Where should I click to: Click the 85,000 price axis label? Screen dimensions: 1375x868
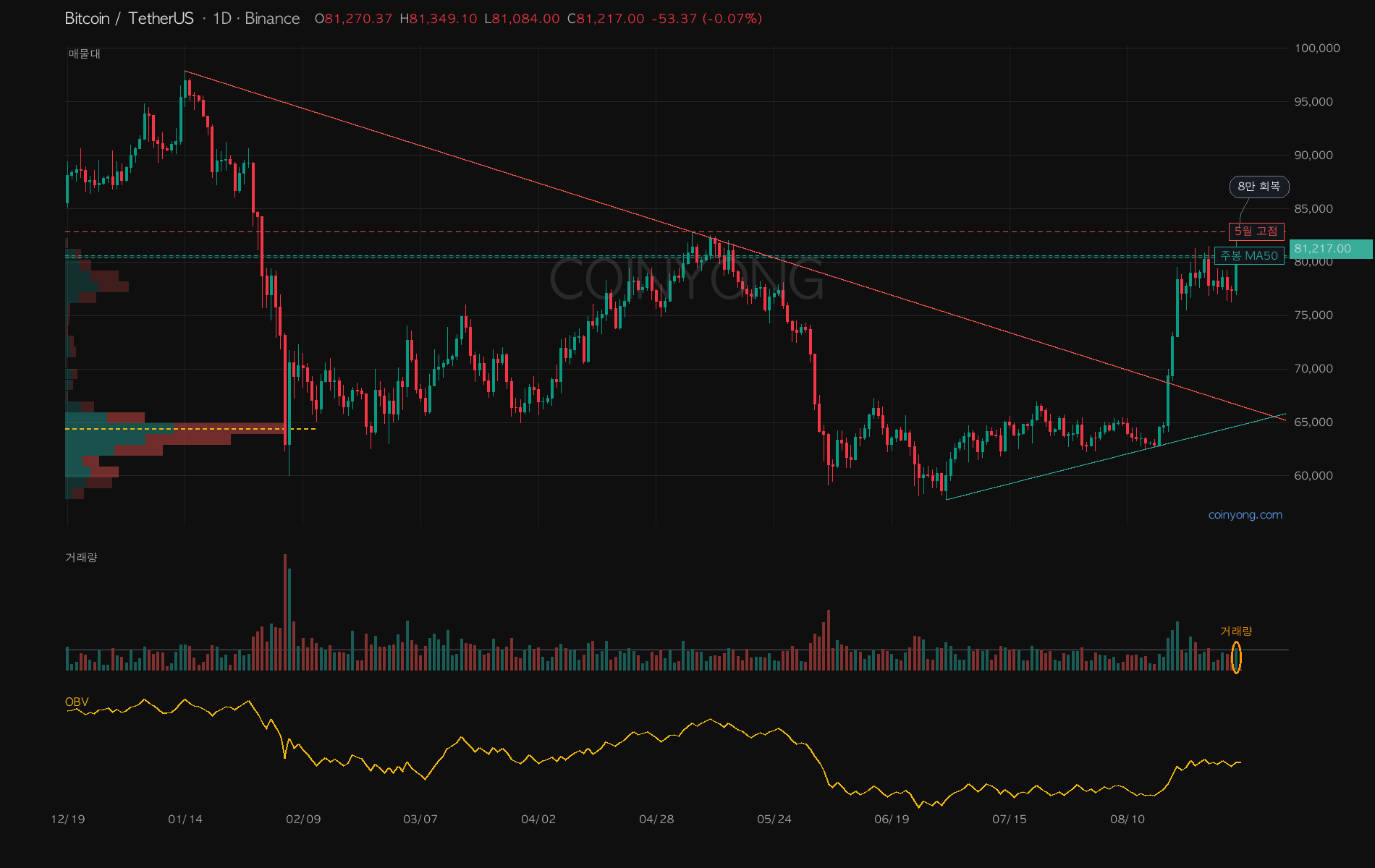pos(1313,209)
